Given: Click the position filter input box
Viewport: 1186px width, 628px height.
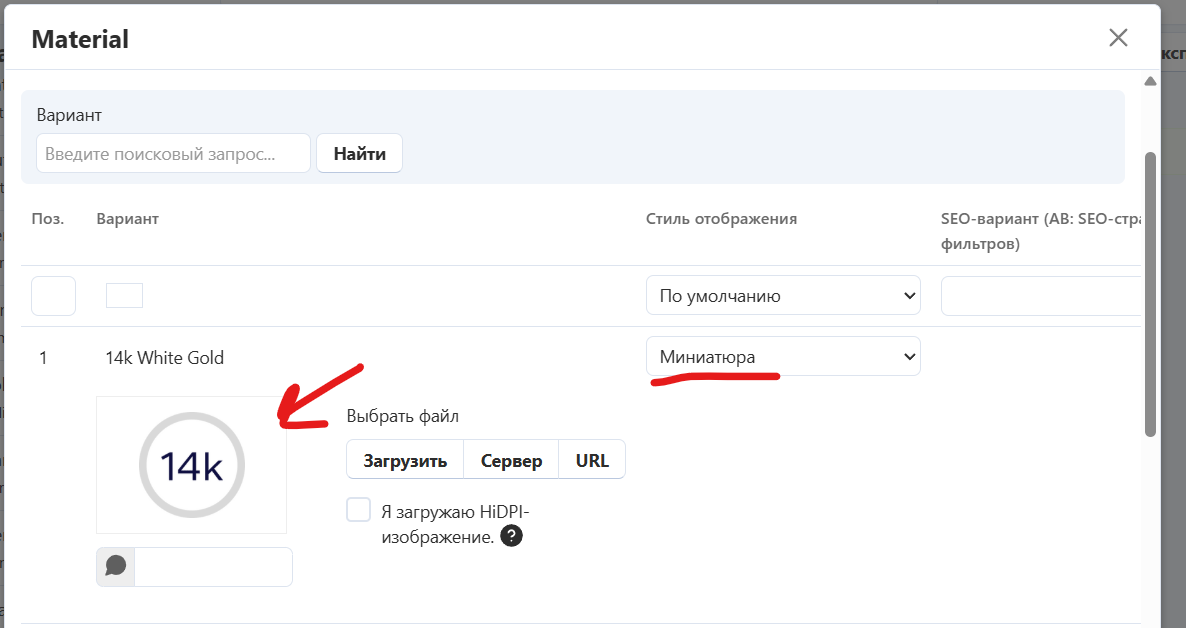Looking at the screenshot, I should click(x=54, y=296).
